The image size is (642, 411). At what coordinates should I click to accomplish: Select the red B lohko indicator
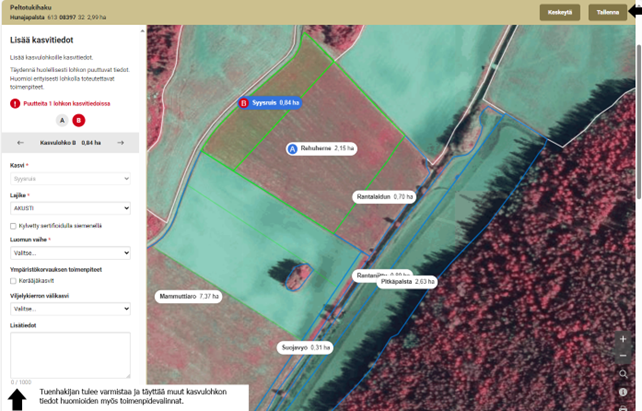point(79,120)
